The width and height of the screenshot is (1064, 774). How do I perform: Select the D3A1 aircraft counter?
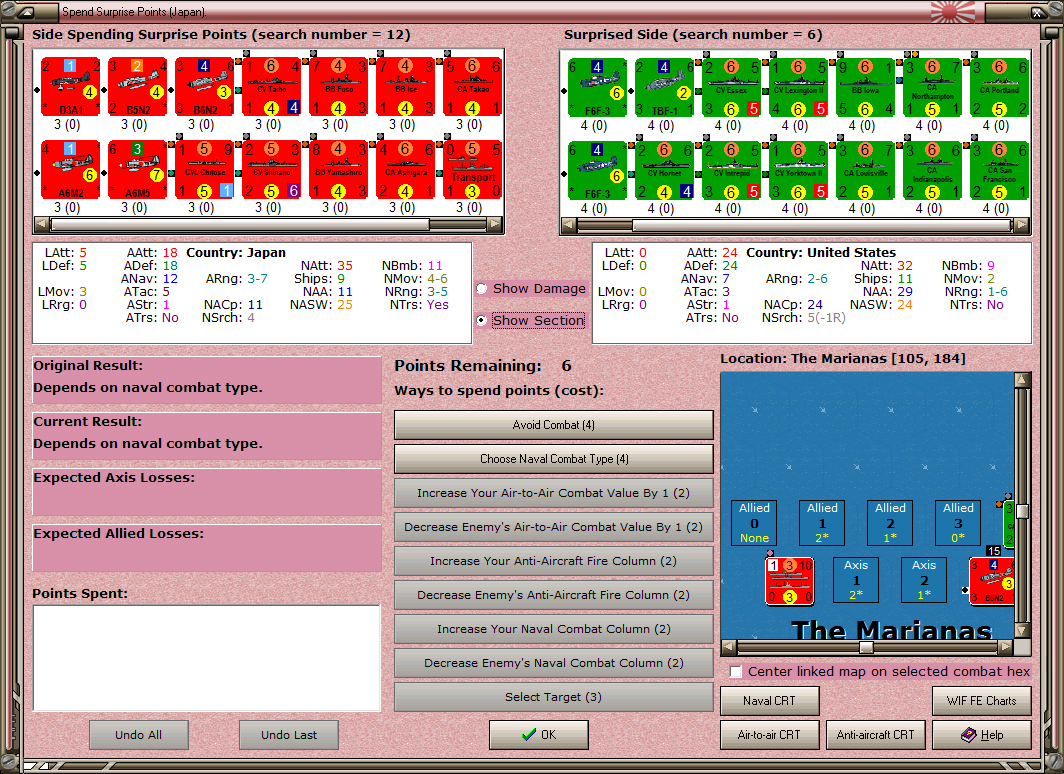71,87
